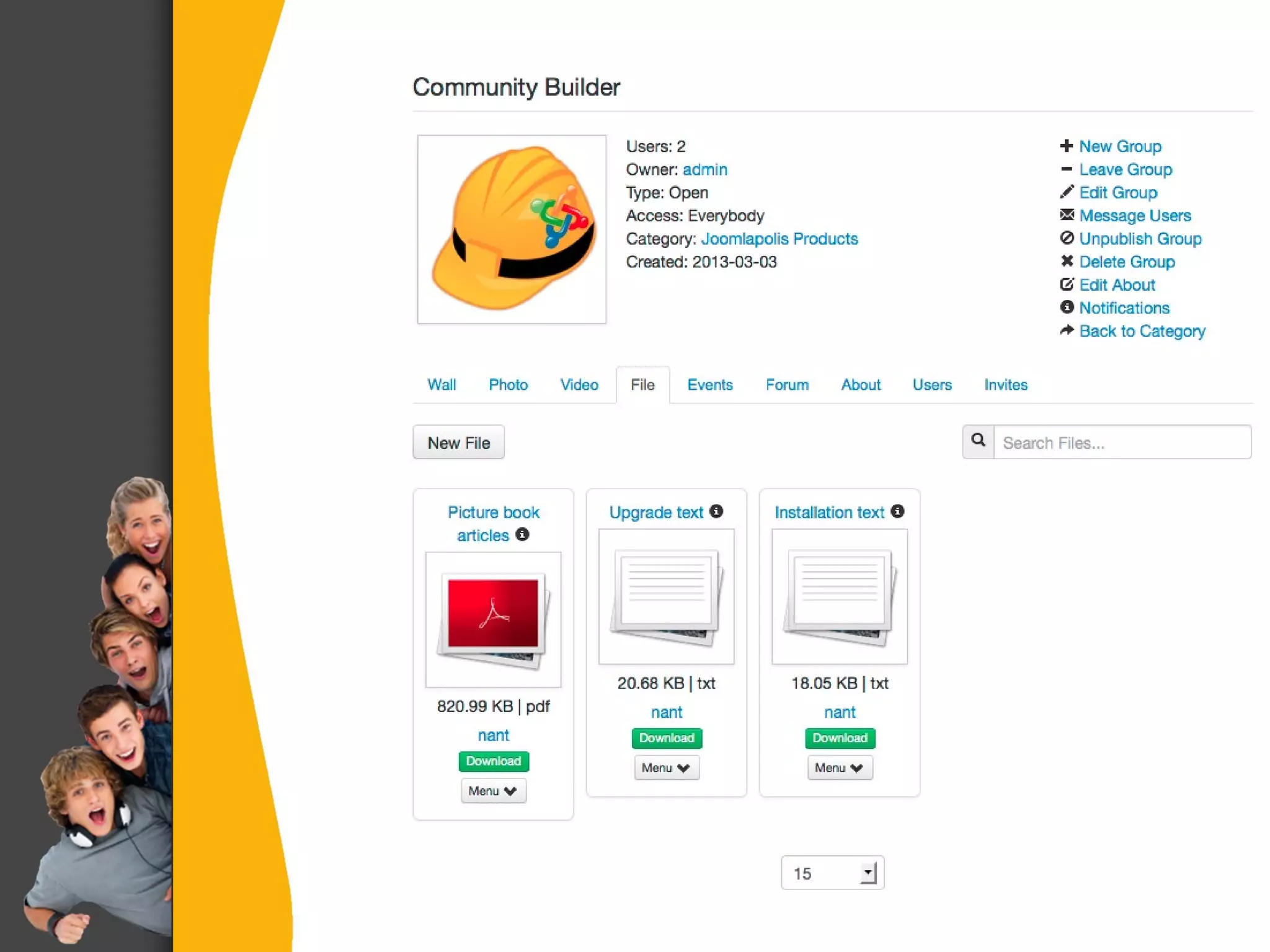Open the Menu dropdown under Picture book articles
The image size is (1270, 952).
[x=493, y=791]
